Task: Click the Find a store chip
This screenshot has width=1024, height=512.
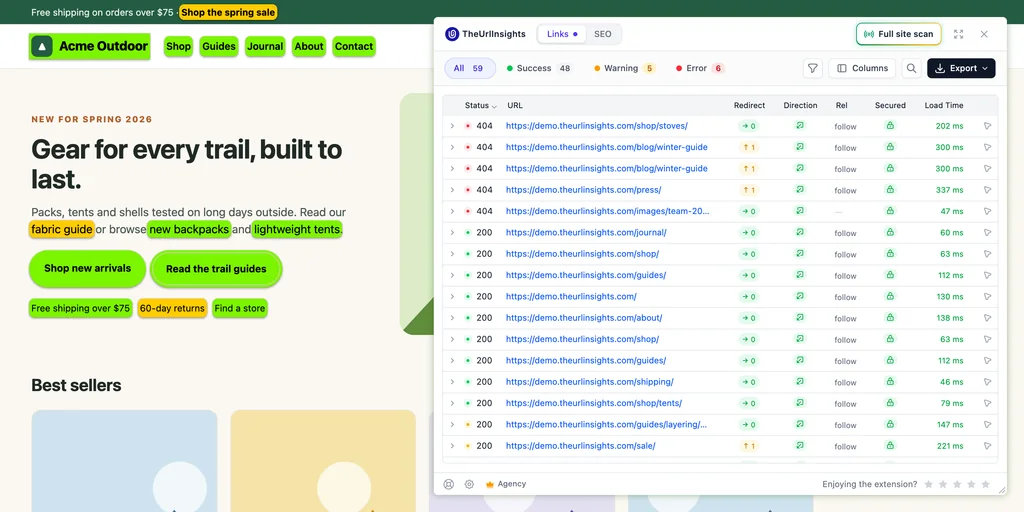Action: tap(240, 308)
